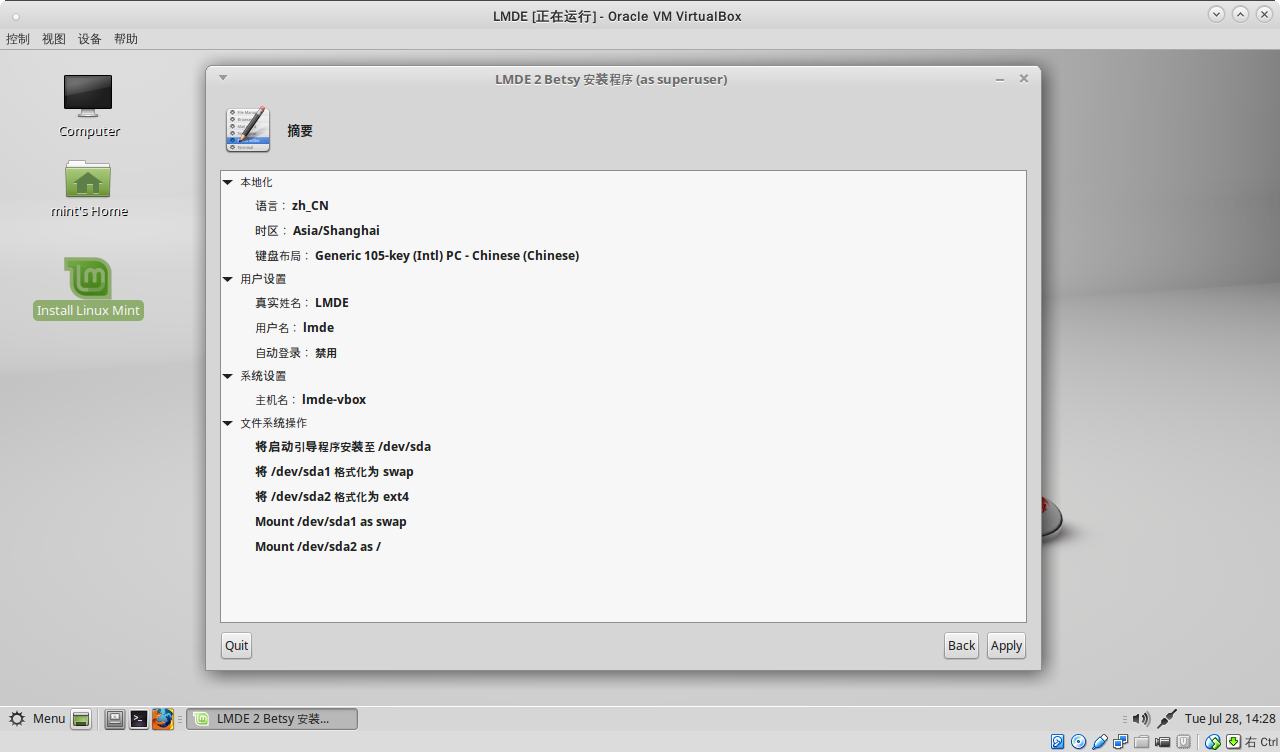Image resolution: width=1280 pixels, height=752 pixels.
Task: Click the 右 Ctrl host key indicator
Action: coord(1262,742)
